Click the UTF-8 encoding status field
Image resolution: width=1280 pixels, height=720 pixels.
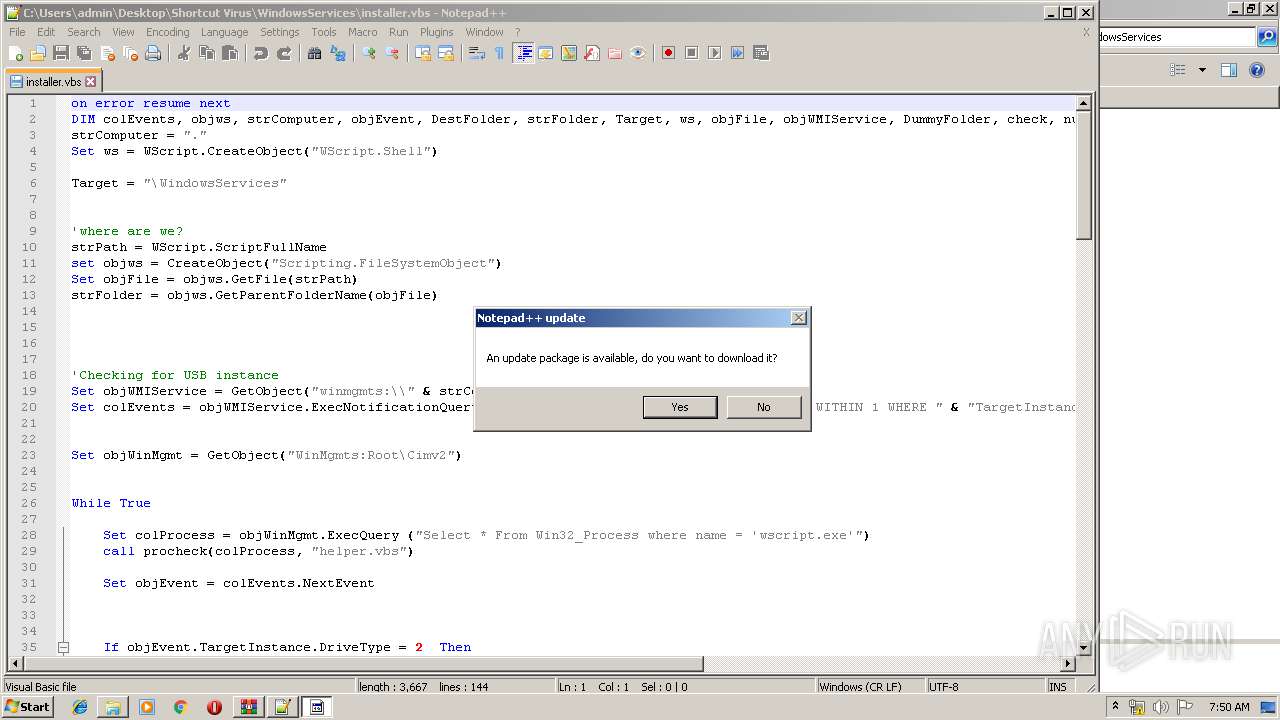tap(985, 687)
